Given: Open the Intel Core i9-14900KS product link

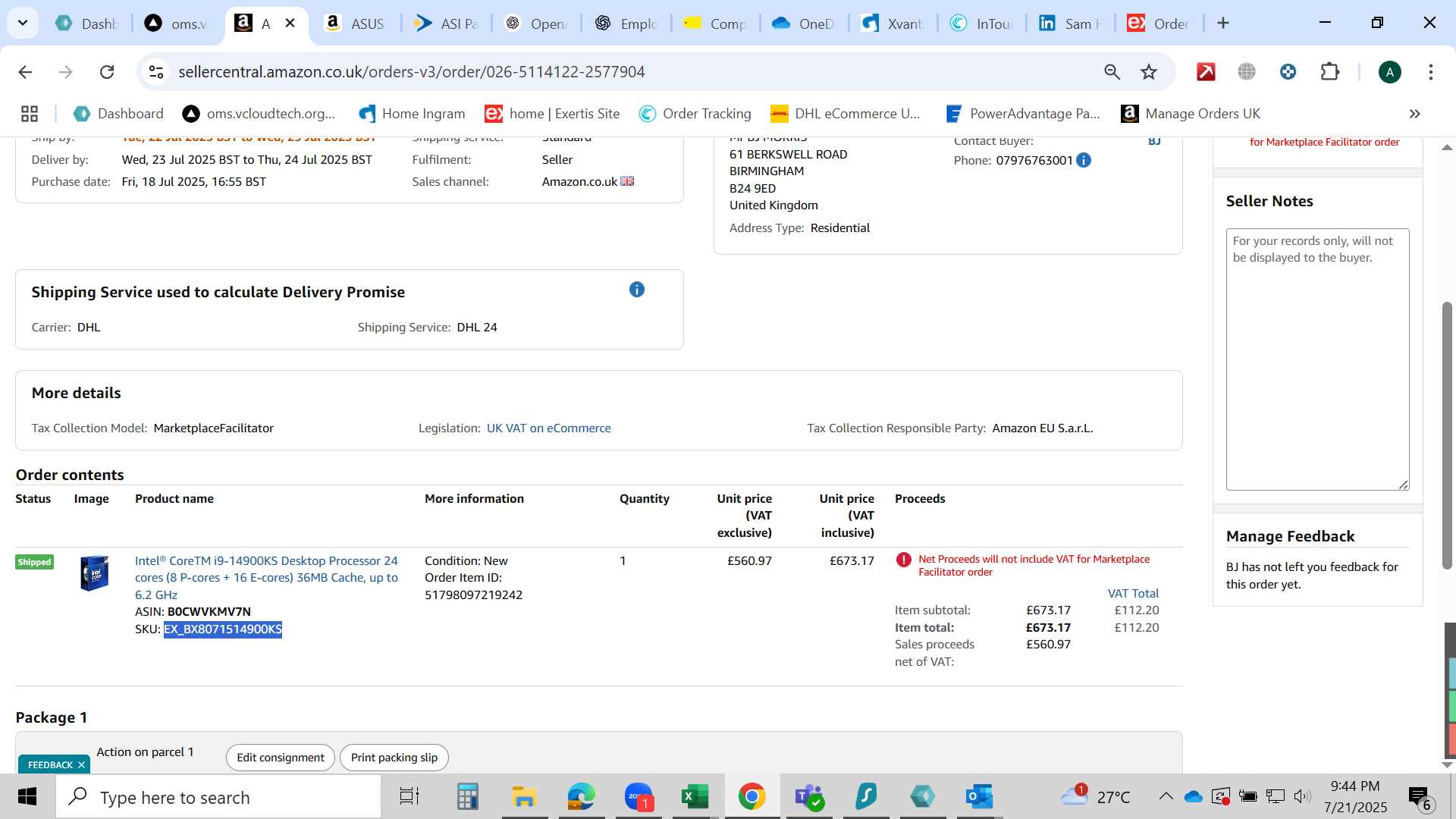Looking at the screenshot, I should [266, 578].
